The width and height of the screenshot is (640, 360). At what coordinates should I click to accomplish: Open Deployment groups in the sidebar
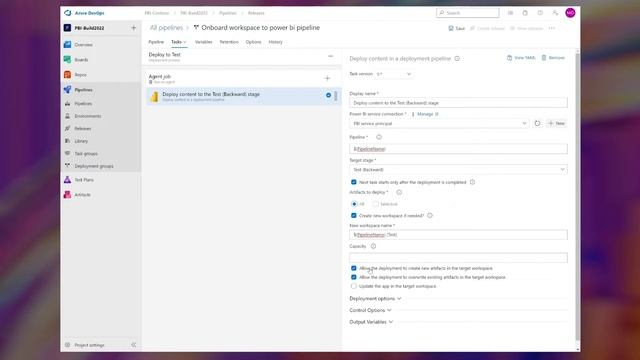[x=94, y=166]
